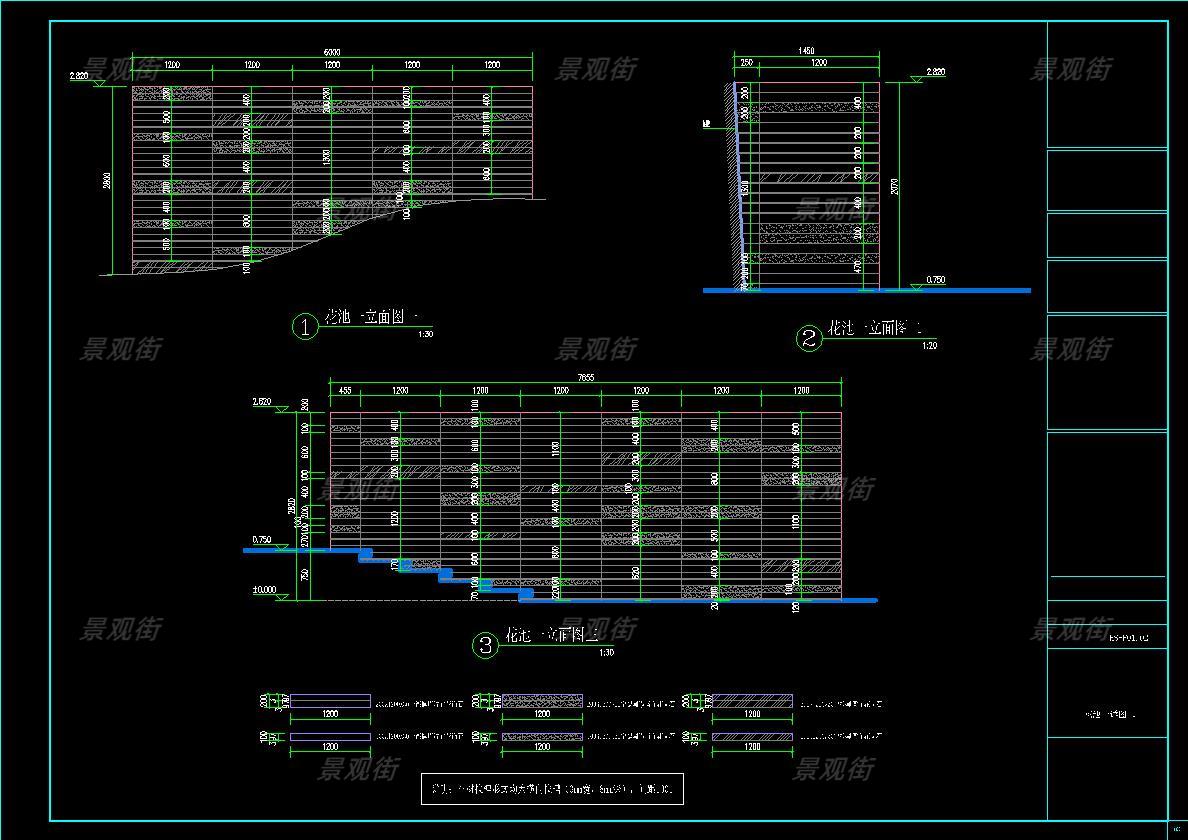The width and height of the screenshot is (1188, 840).
Task: Click the 1450 overall dimension text
Action: click(x=806, y=51)
